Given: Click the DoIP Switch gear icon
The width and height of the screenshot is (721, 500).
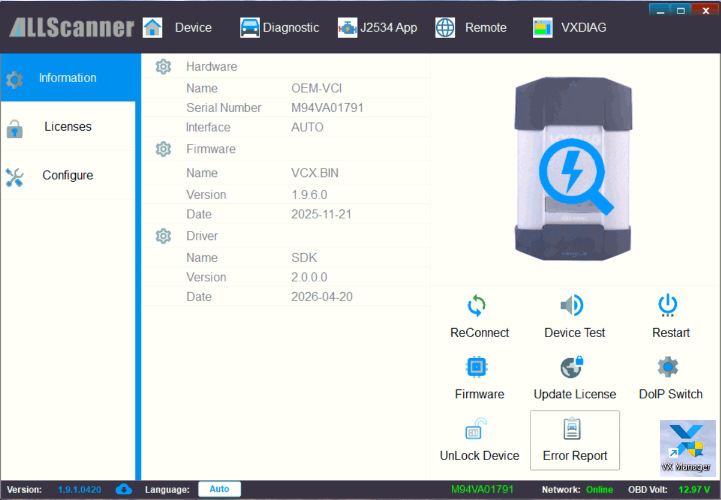Looking at the screenshot, I should [668, 367].
